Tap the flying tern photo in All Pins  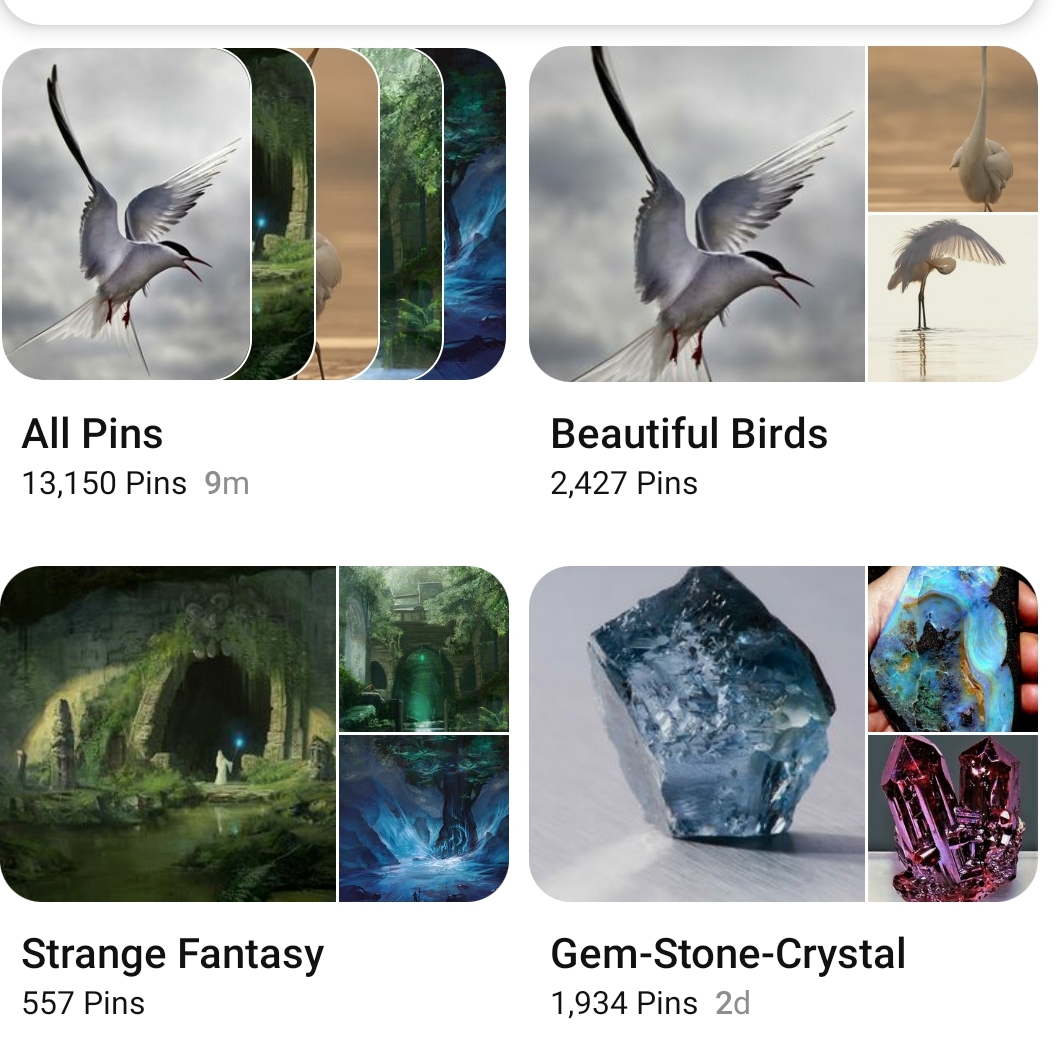(x=126, y=214)
